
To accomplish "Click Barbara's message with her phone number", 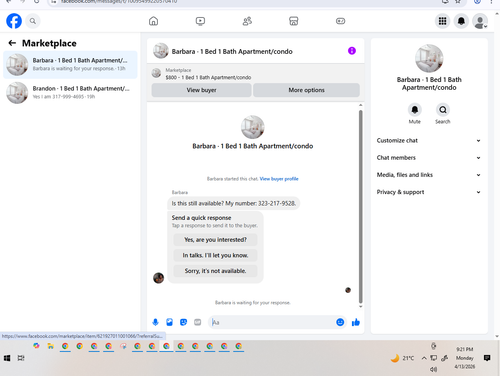I will point(233,203).
